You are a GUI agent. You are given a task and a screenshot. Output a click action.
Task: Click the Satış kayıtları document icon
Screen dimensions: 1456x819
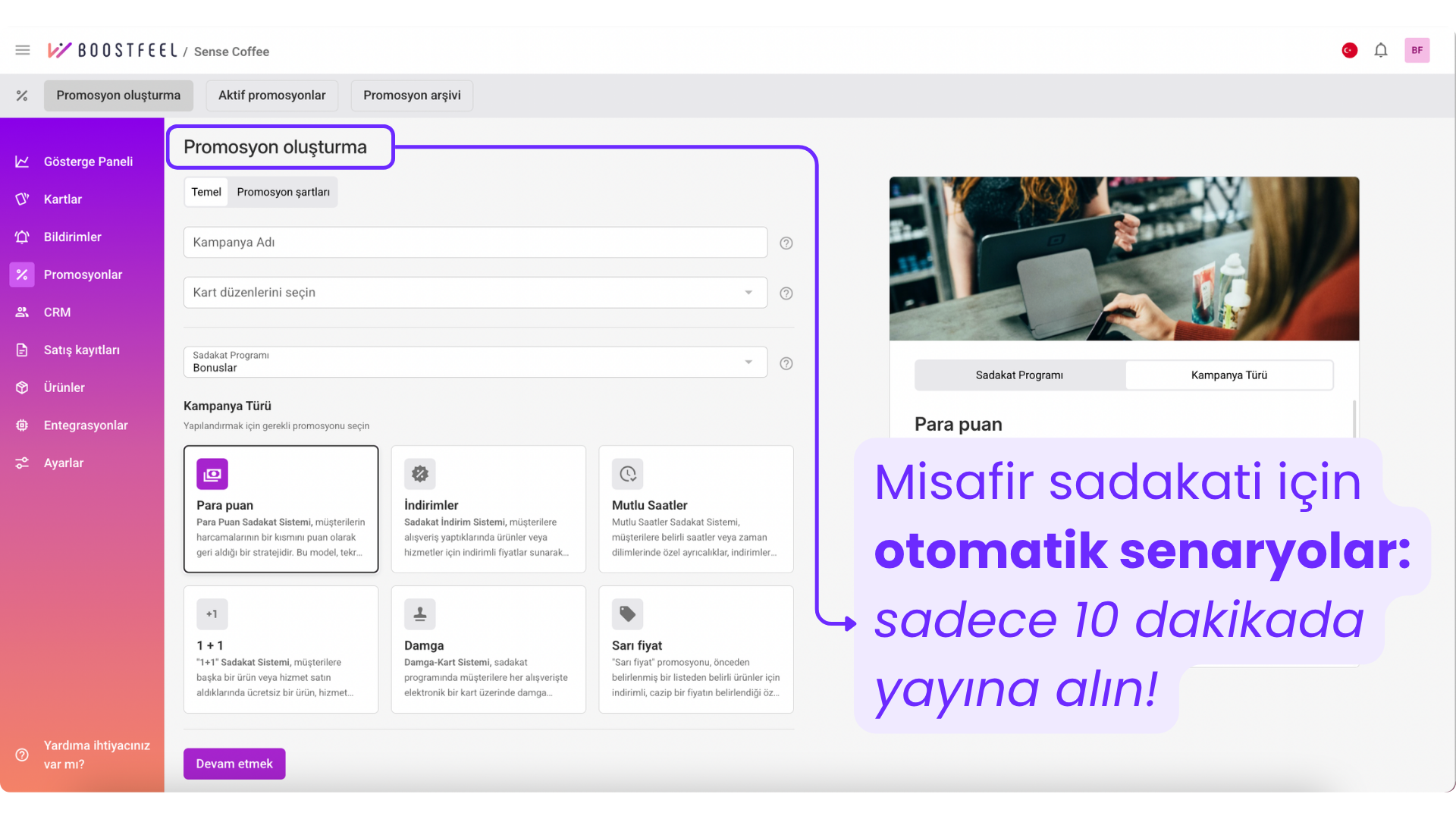point(22,350)
